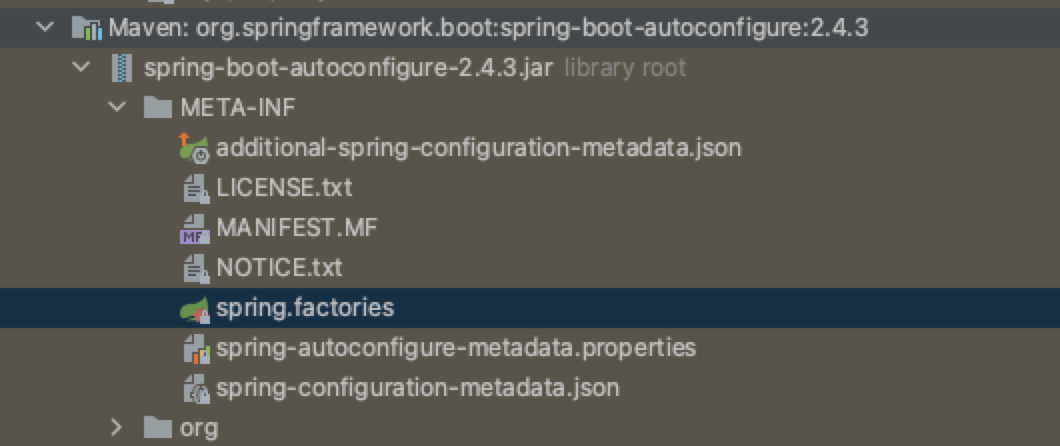This screenshot has height=446, width=1060.
Task: Click the additional-spring-configuration-metadata.json file icon
Action: point(194,148)
